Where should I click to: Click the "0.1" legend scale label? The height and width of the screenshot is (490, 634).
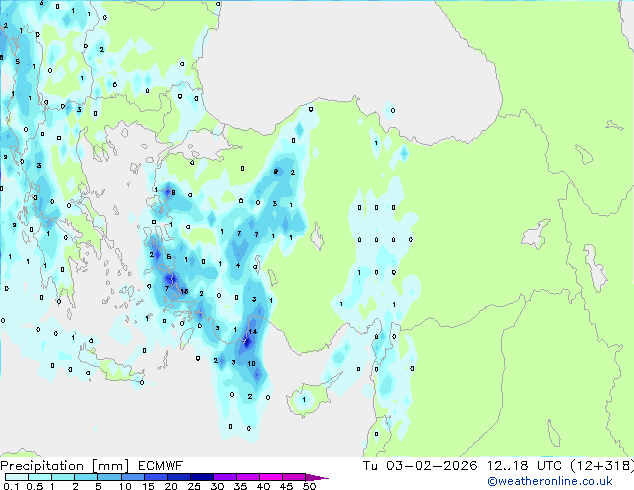point(11,486)
